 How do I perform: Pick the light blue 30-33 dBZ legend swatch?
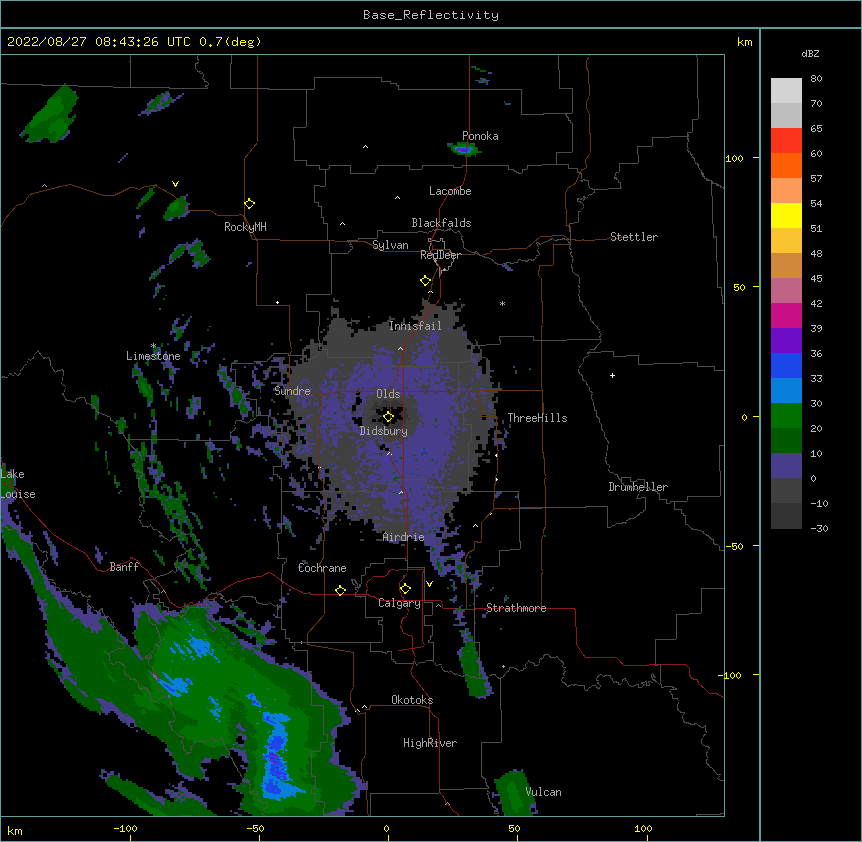(786, 390)
